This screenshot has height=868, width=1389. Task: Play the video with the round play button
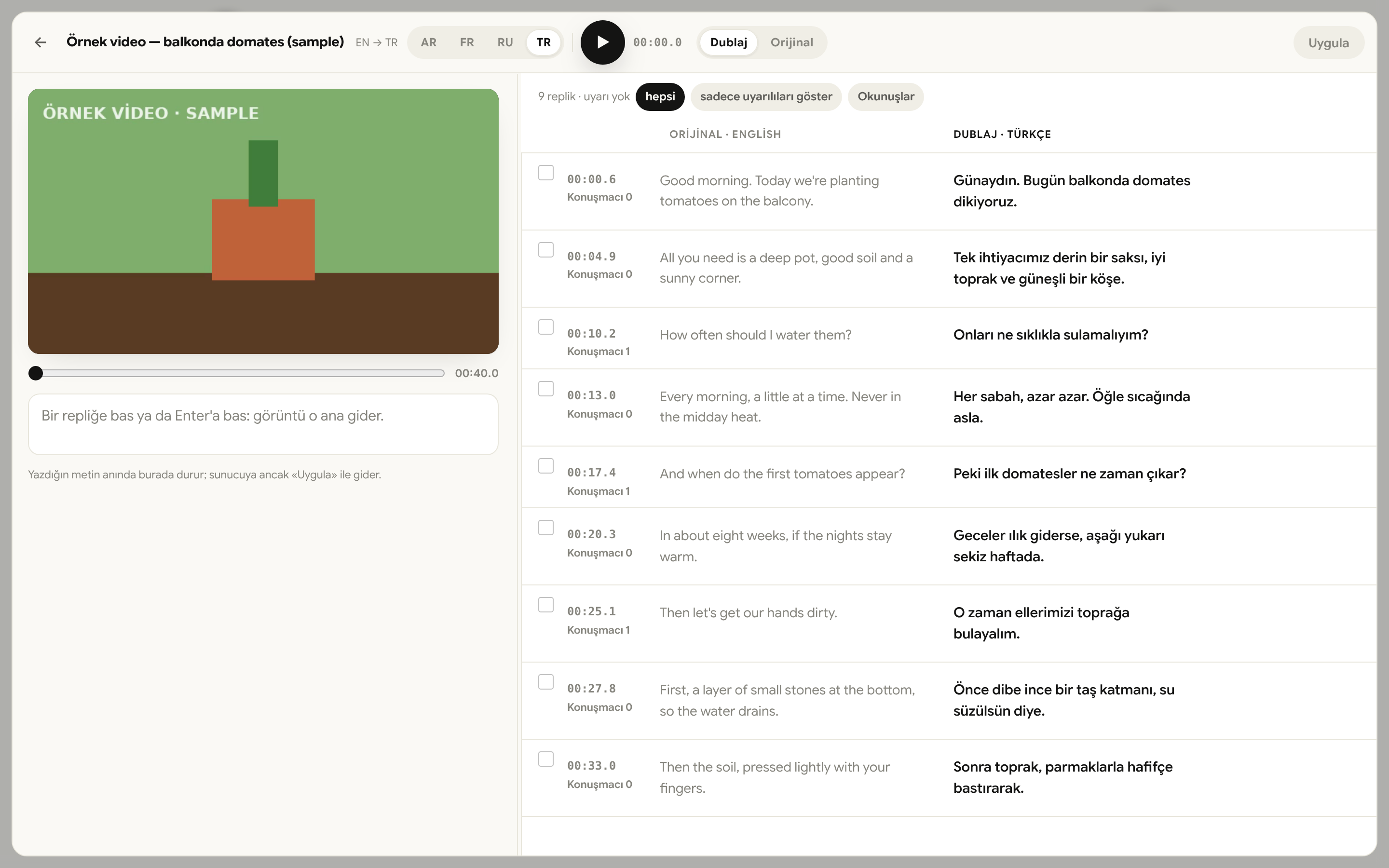pos(602,42)
